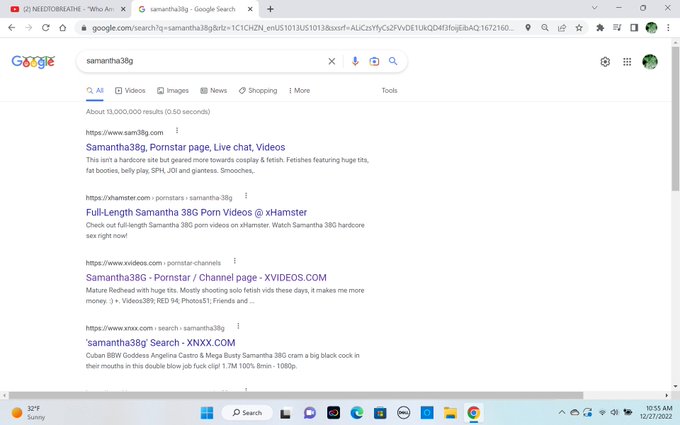Open the Google apps grid

pos(627,62)
